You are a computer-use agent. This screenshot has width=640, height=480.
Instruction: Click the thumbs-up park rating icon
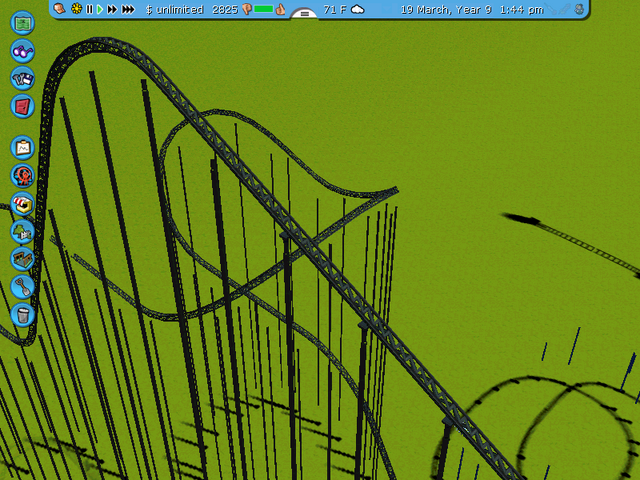(280, 9)
